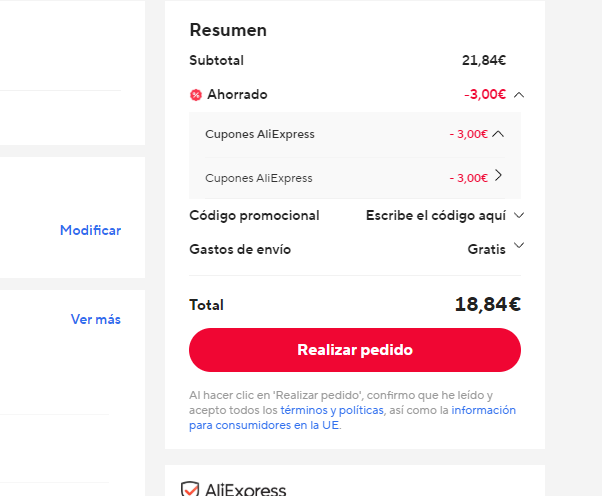Viewport: 602px width, 496px height.
Task: Click the Ver más link
Action: 96,319
